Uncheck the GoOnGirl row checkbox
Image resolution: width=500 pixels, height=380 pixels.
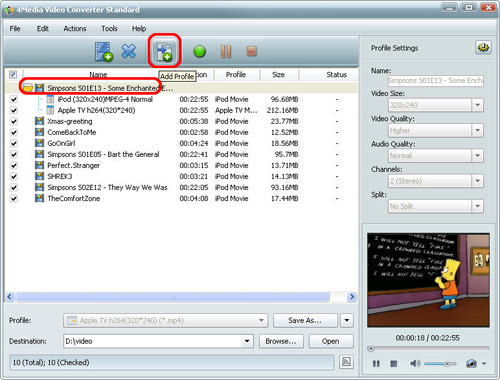point(13,143)
